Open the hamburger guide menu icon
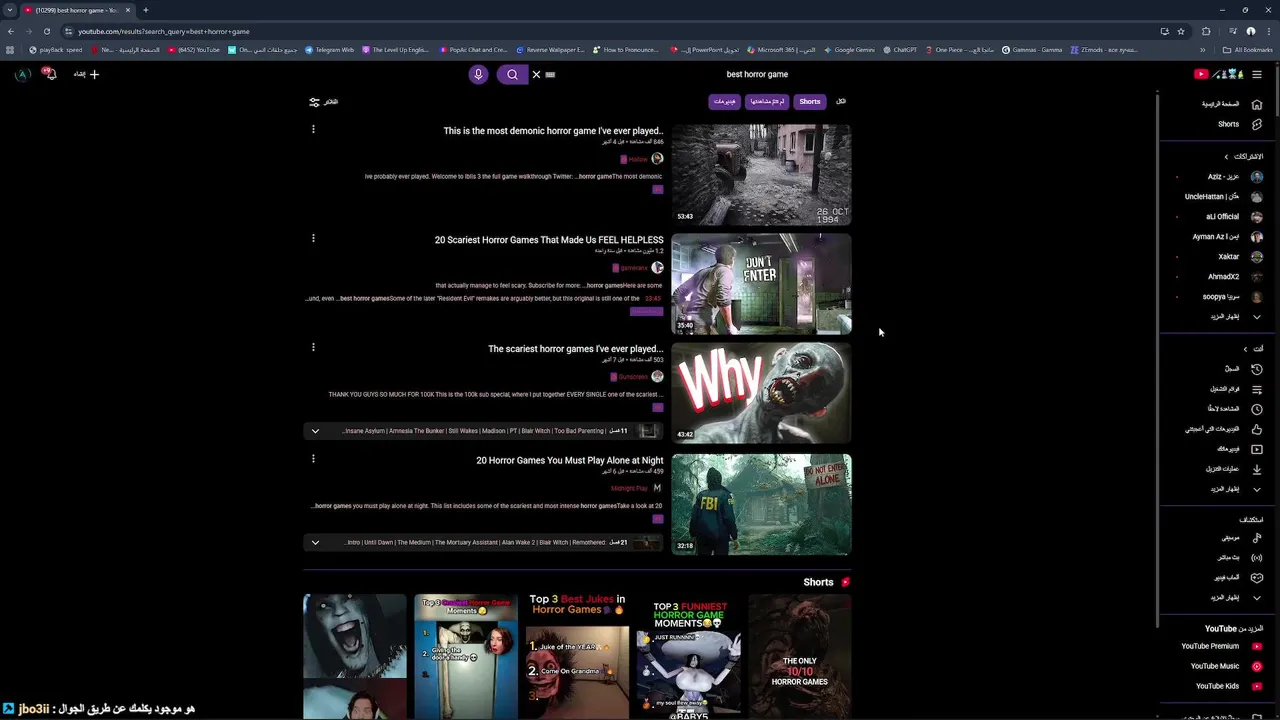 pos(1257,74)
